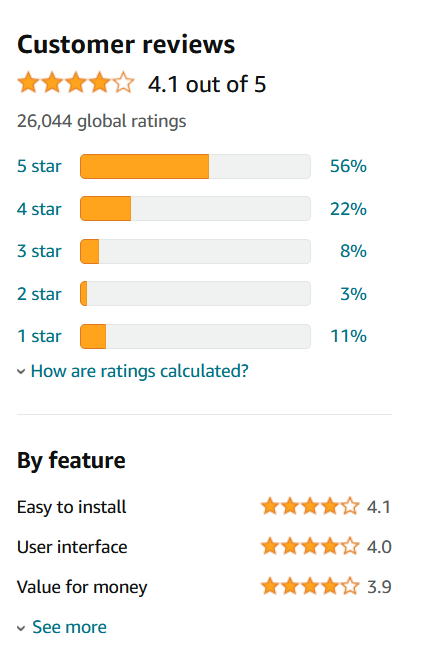Screen dimensions: 421x651
Task: Expand See more features
Action: click(x=69, y=627)
